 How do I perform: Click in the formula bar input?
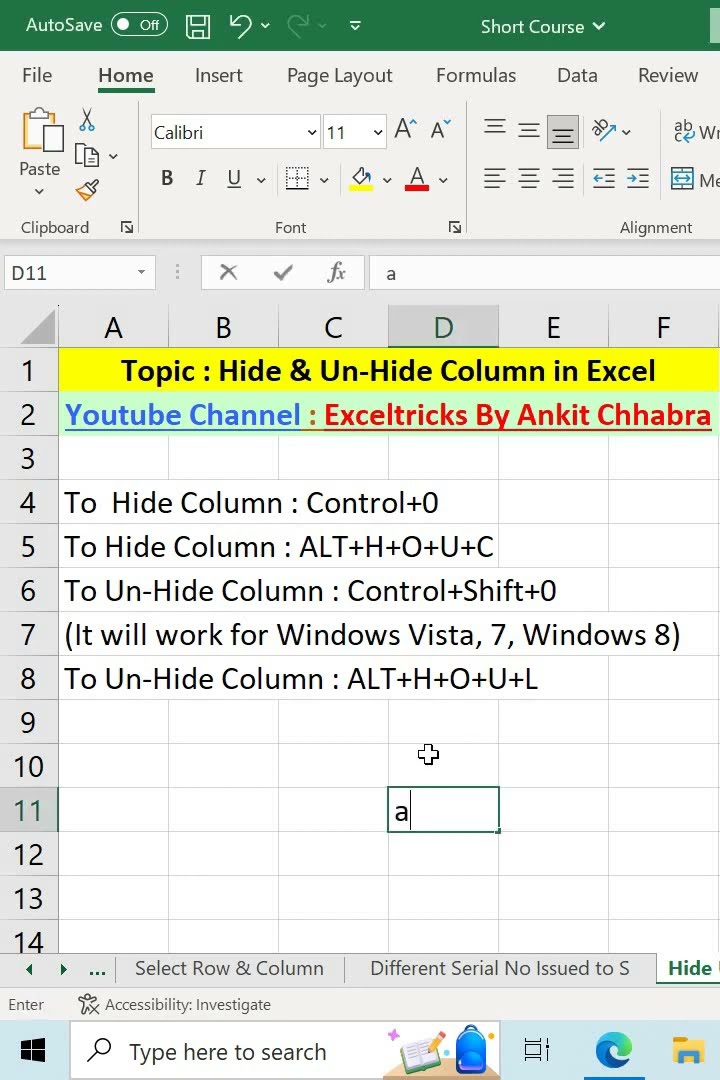pos(544,273)
